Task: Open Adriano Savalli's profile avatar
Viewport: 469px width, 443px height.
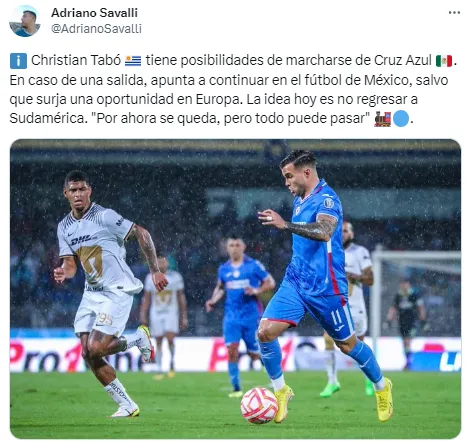Action: 25,21
